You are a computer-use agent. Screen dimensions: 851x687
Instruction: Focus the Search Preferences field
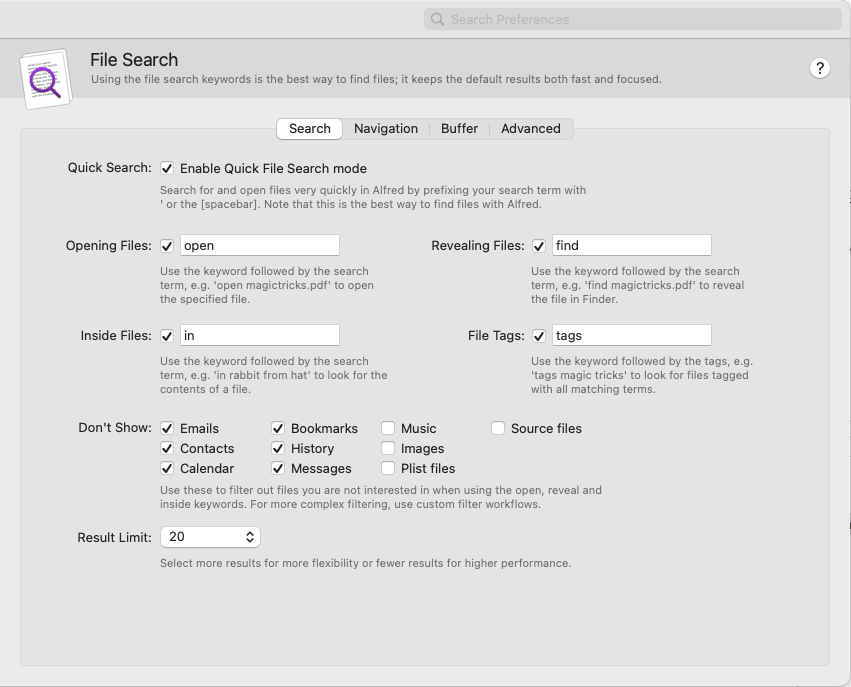point(633,20)
